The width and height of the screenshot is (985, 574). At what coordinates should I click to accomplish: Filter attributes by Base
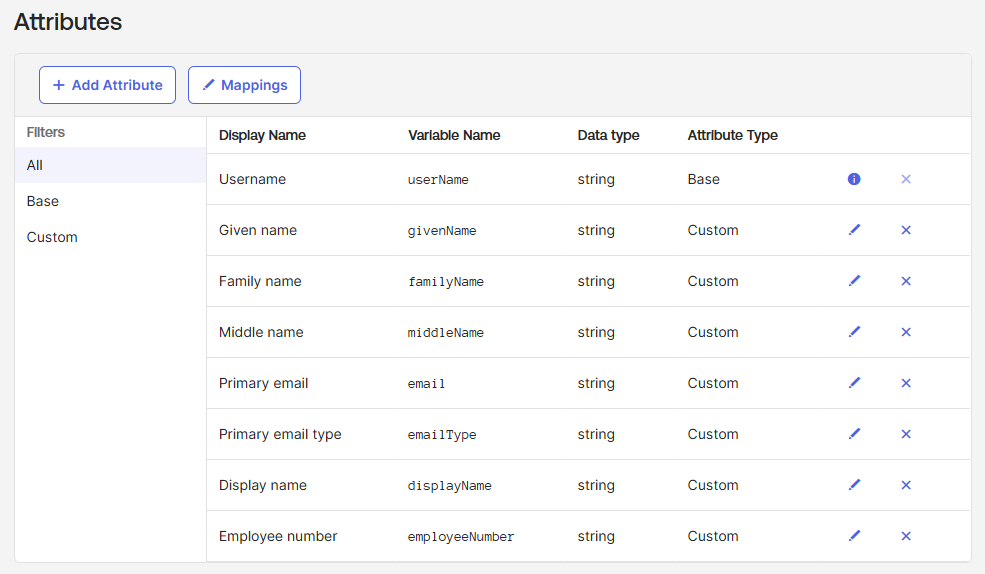pos(111,201)
